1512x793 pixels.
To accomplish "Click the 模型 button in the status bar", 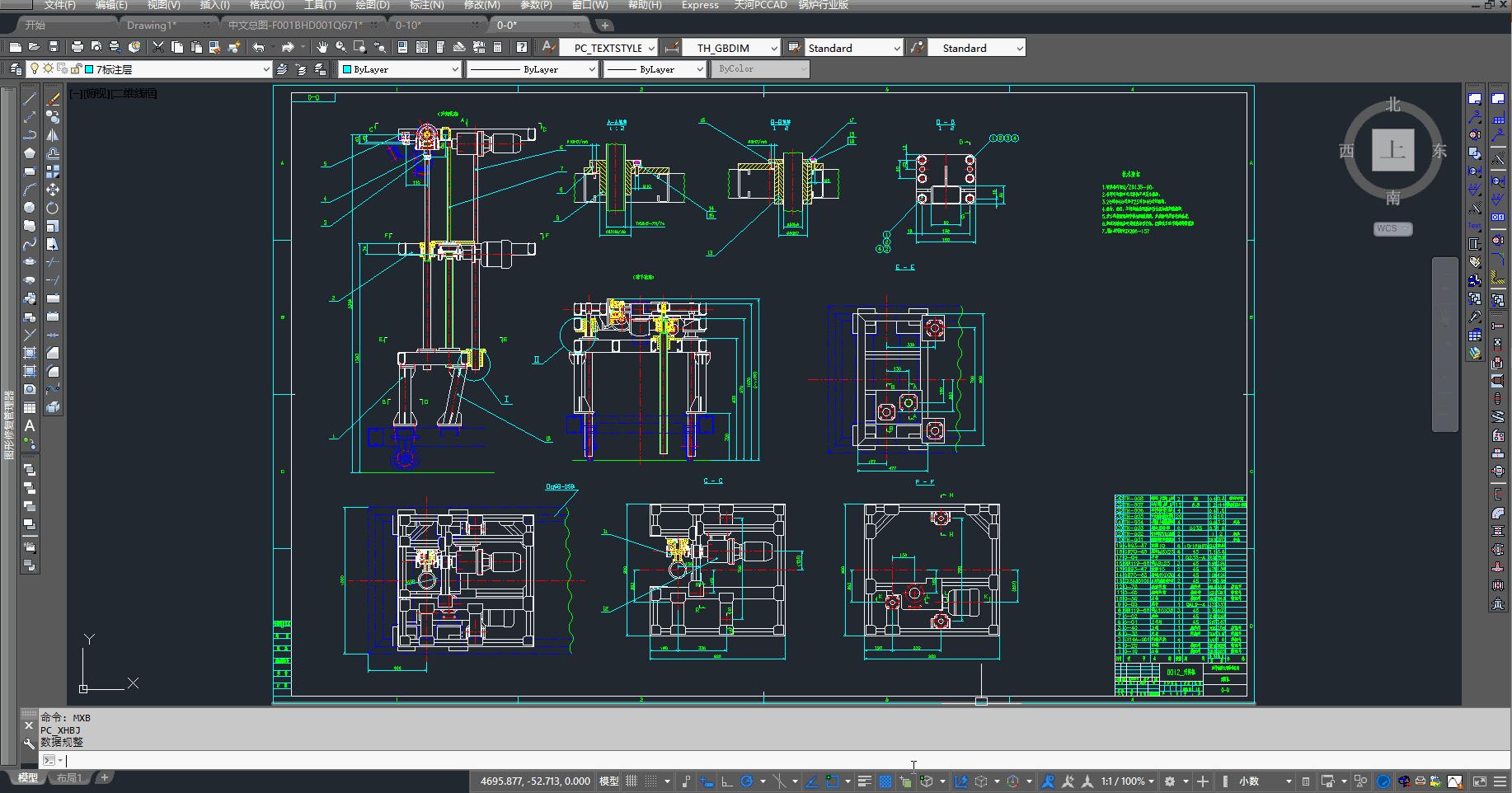I will (x=608, y=781).
